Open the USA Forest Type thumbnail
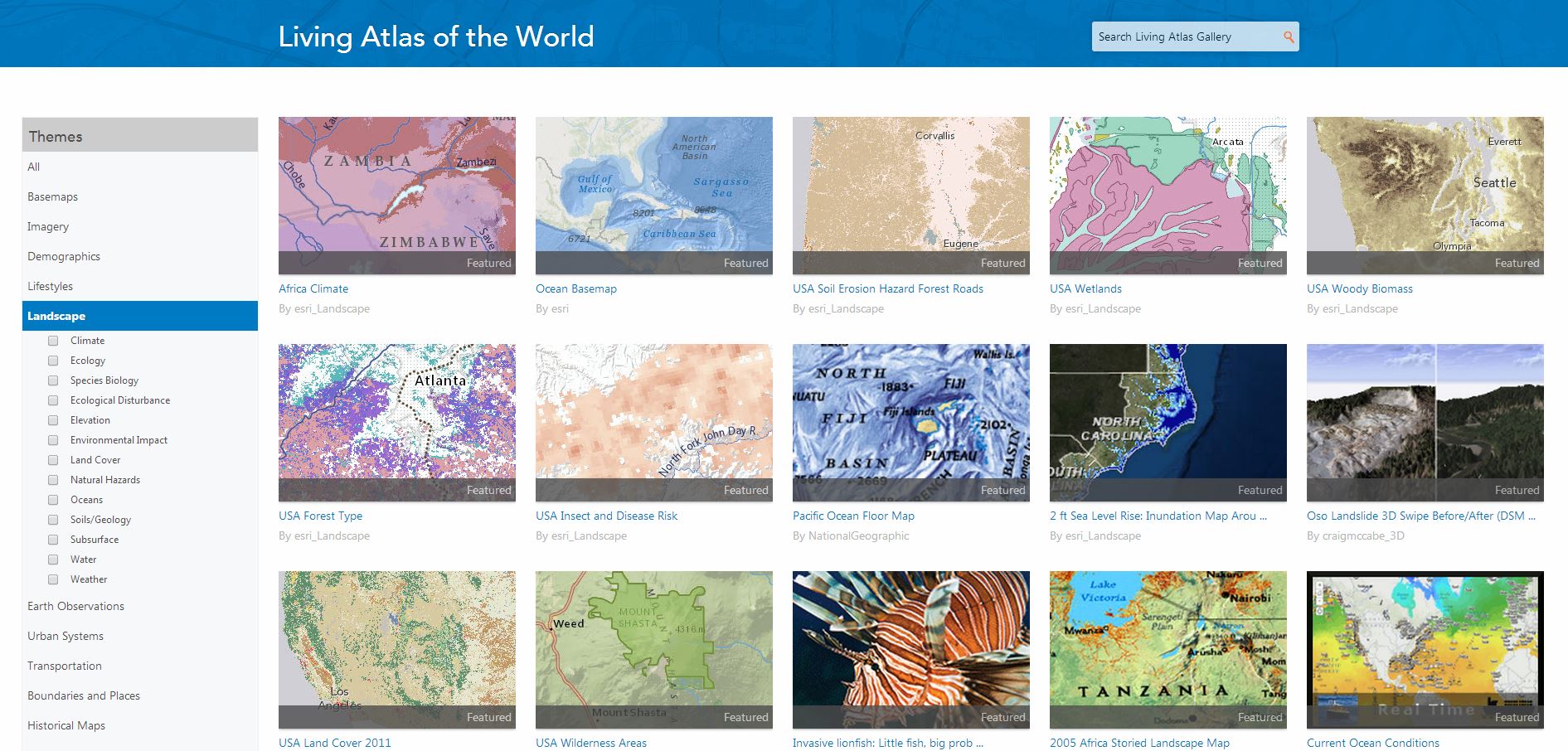The image size is (1568, 751). coord(397,423)
